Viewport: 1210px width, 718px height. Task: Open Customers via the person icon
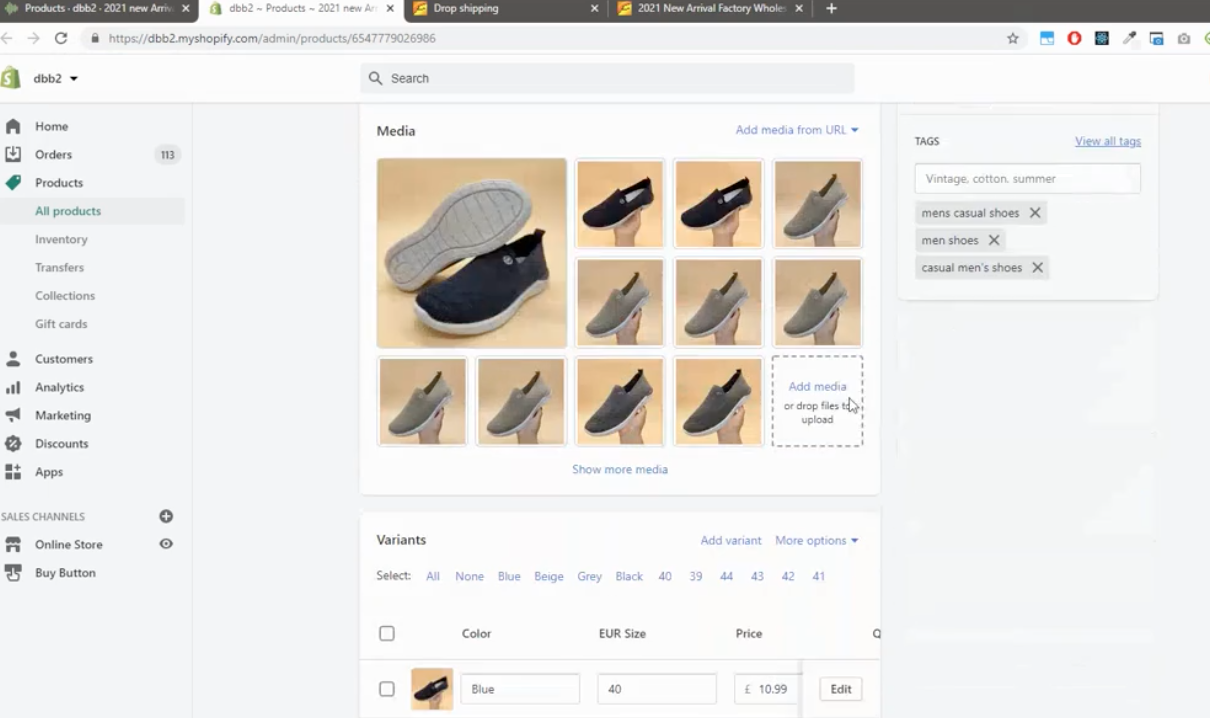pos(13,359)
